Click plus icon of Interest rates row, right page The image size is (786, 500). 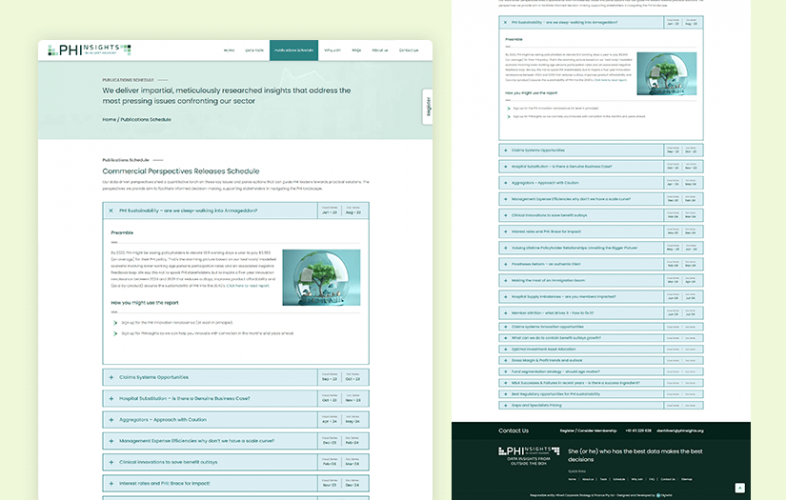point(505,232)
